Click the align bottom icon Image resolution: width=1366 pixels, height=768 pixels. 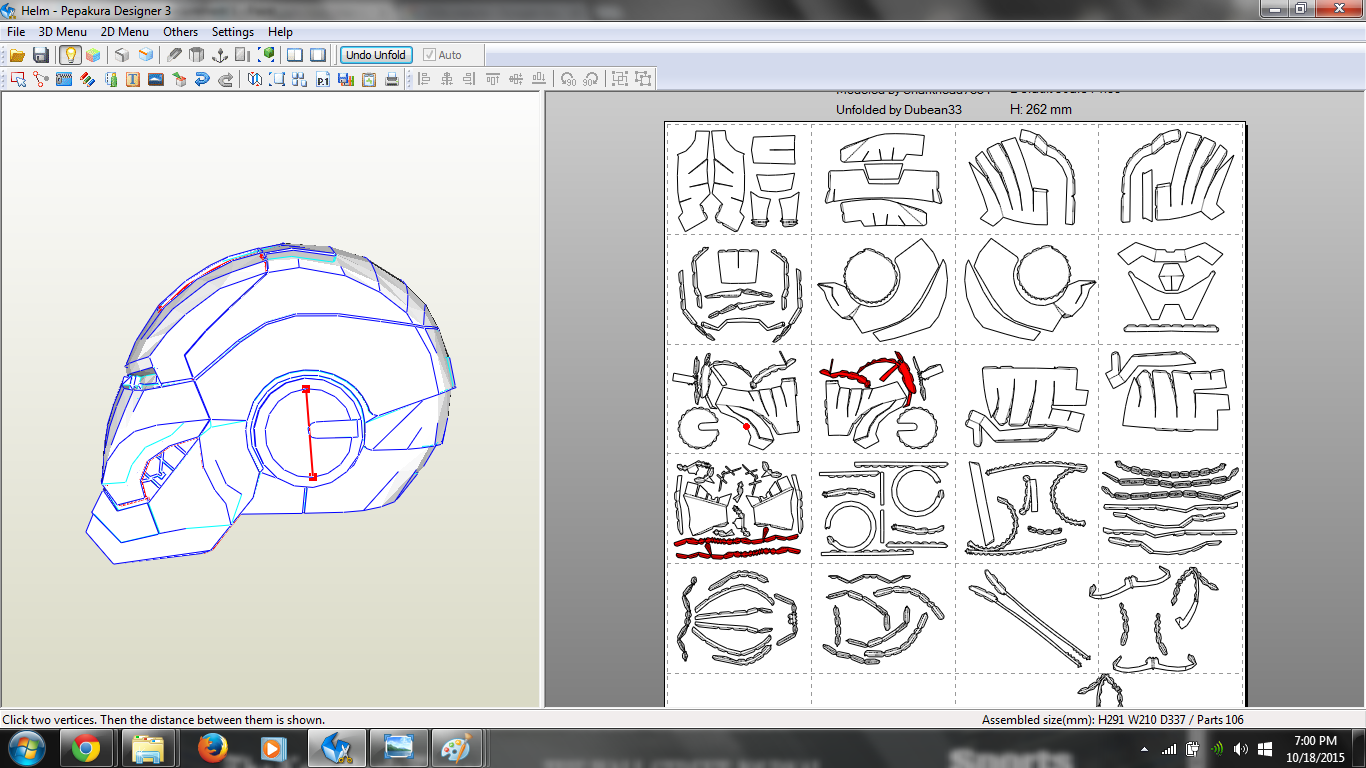[540, 79]
